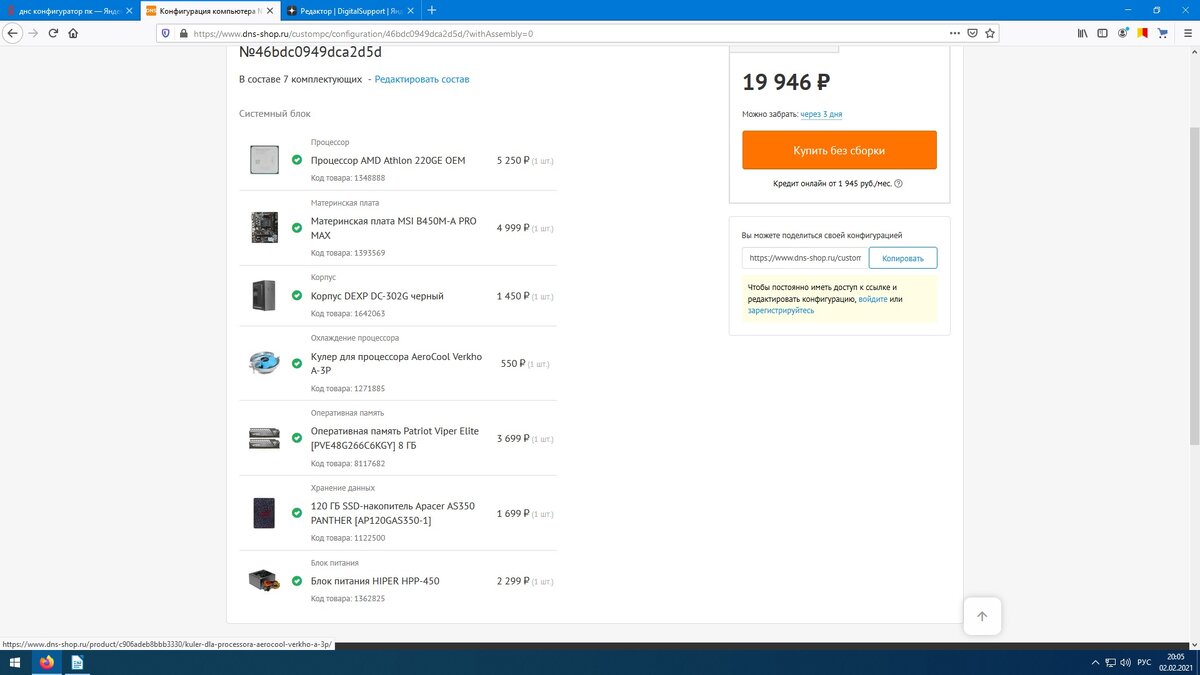Click total price '19 946 ₽'
This screenshot has width=1200, height=675.
point(786,82)
